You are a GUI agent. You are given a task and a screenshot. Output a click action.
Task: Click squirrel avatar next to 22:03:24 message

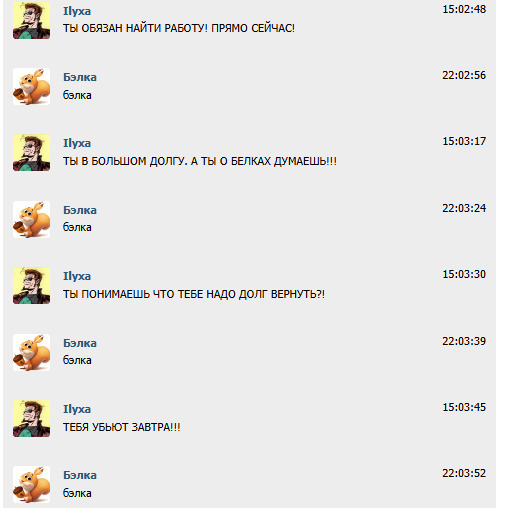[x=31, y=219]
